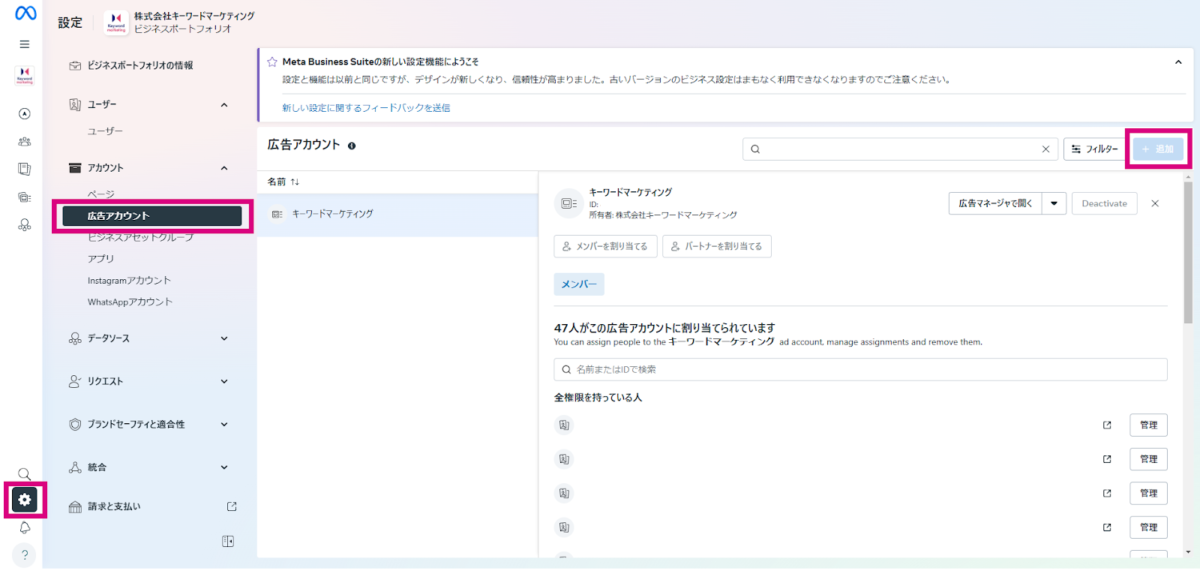1200x571 pixels.
Task: Open the hamburger menu in left rail
Action: pyautogui.click(x=24, y=44)
